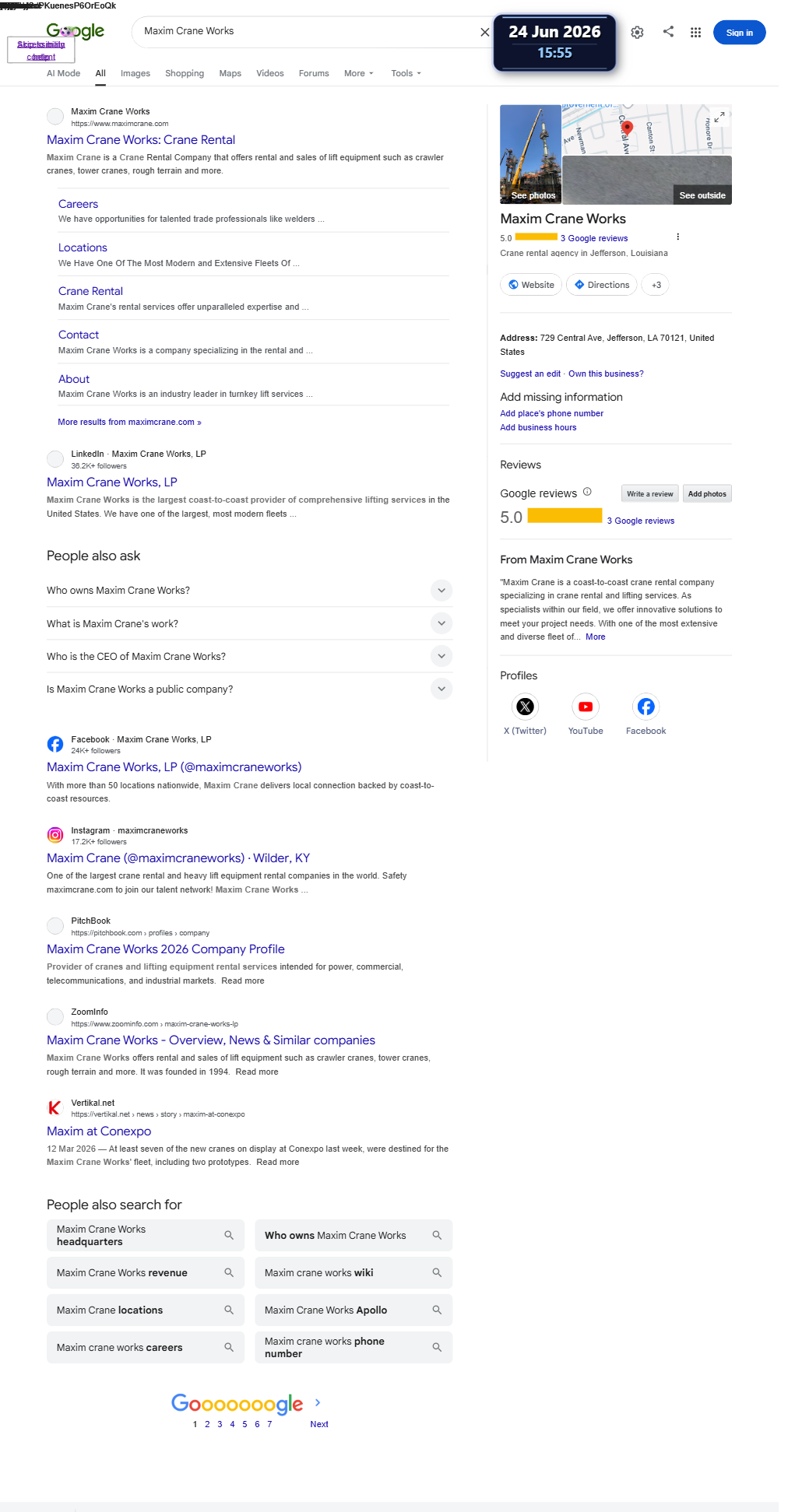Switch to the Maps tab
This screenshot has width=788, height=1512.
coord(230,73)
